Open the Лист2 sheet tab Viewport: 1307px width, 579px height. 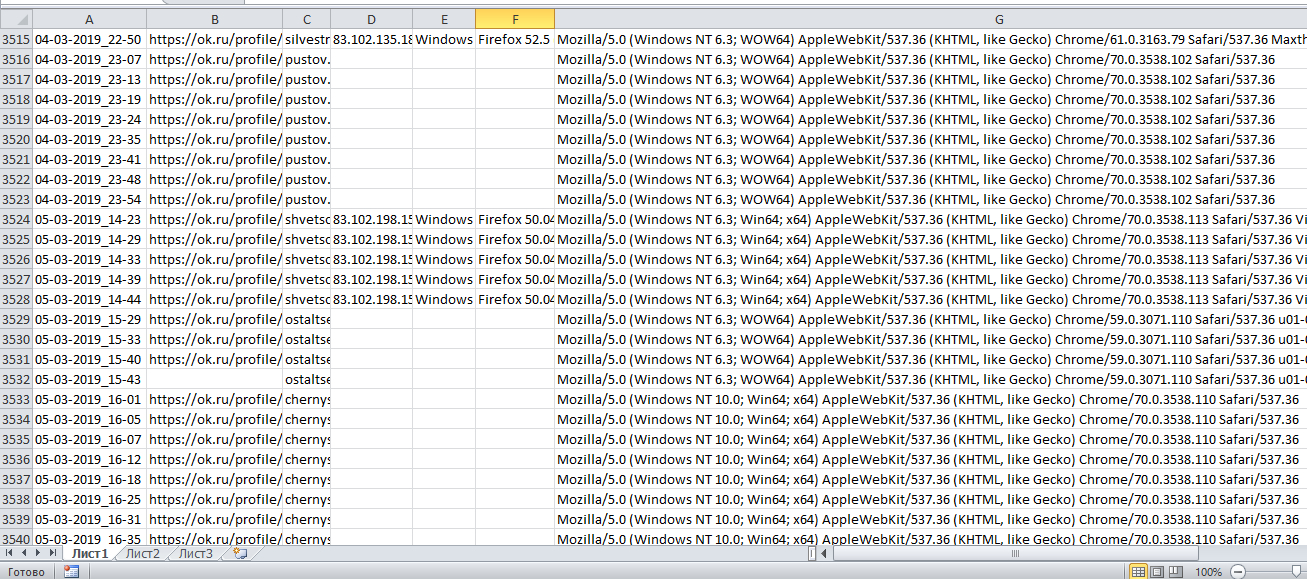point(142,553)
